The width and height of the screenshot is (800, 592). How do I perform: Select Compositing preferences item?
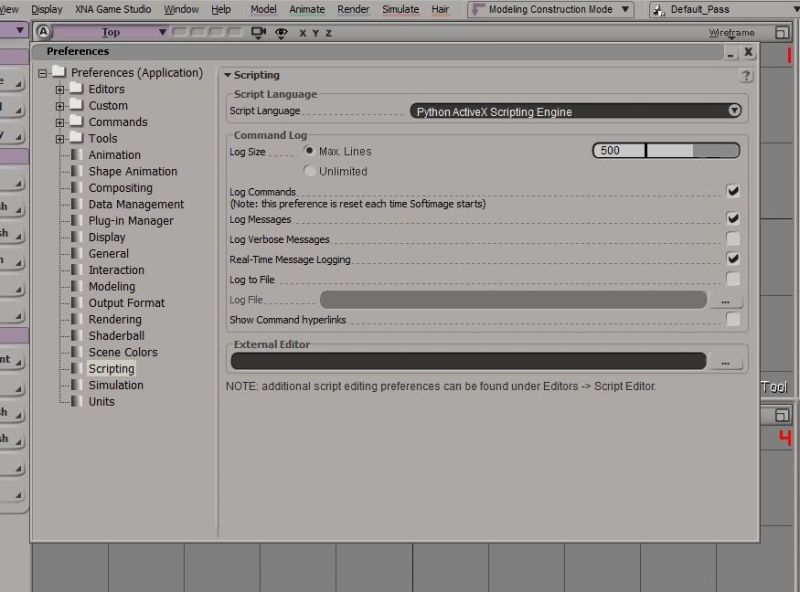(120, 188)
